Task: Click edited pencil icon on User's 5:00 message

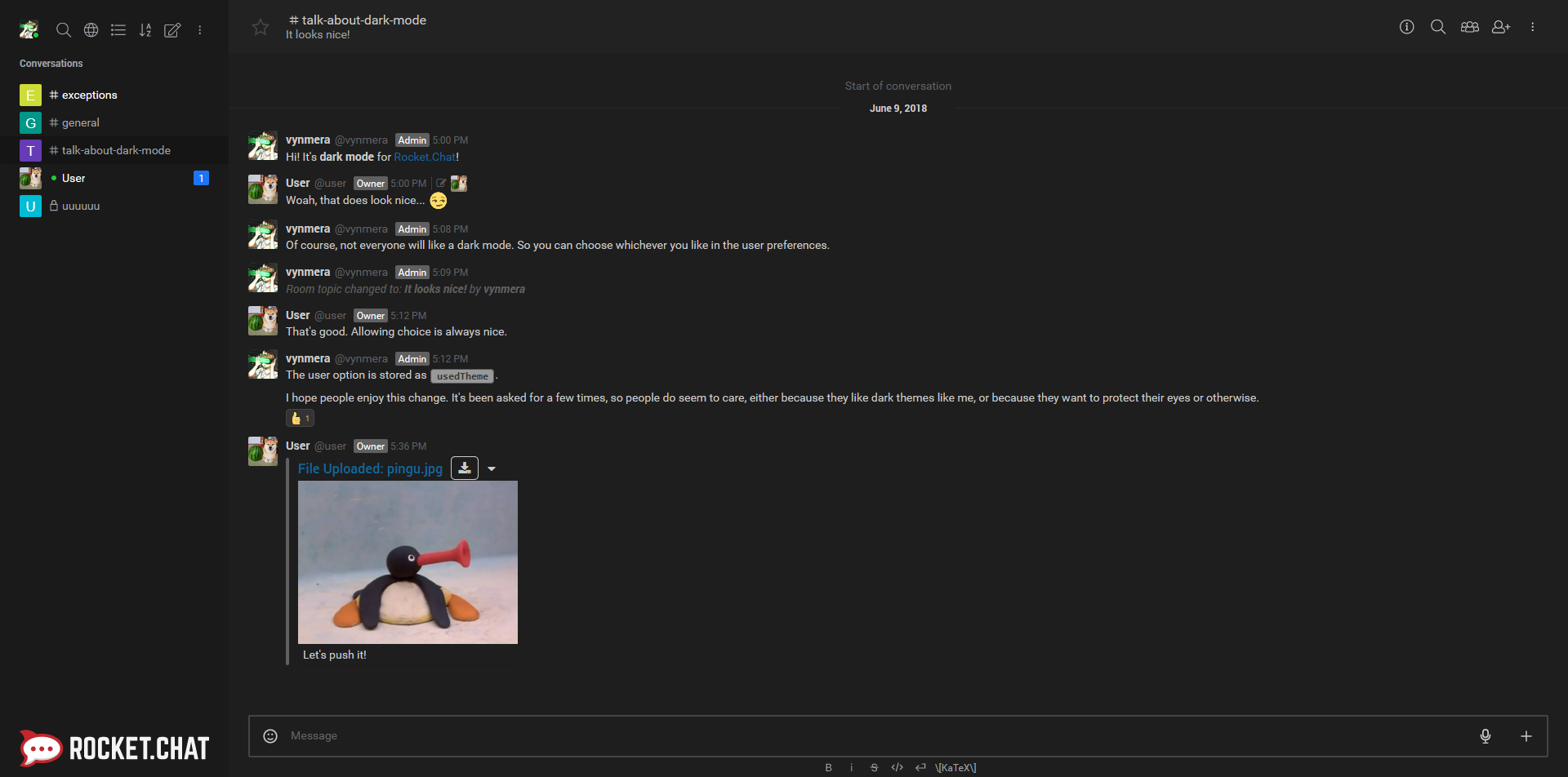Action: (441, 183)
